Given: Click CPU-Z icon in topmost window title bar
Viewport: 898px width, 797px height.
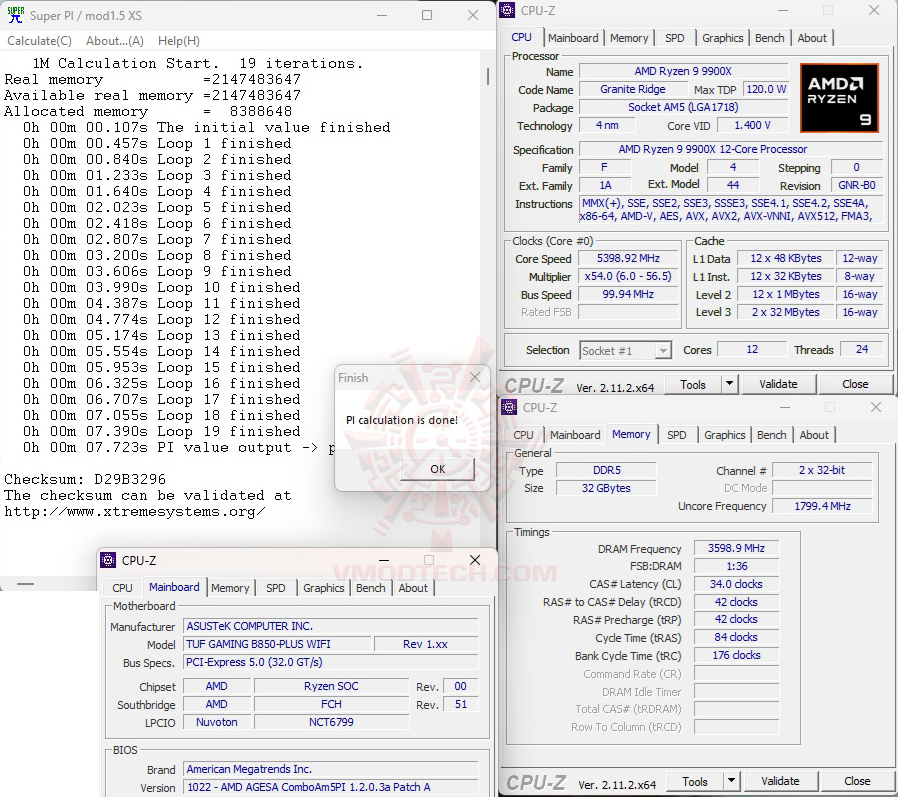Looking at the screenshot, I should click(508, 9).
